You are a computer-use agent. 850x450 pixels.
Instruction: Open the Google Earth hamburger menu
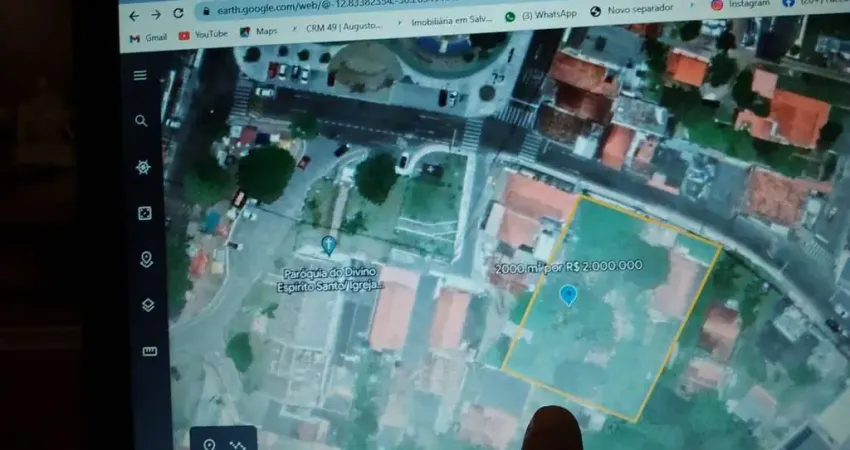point(140,75)
